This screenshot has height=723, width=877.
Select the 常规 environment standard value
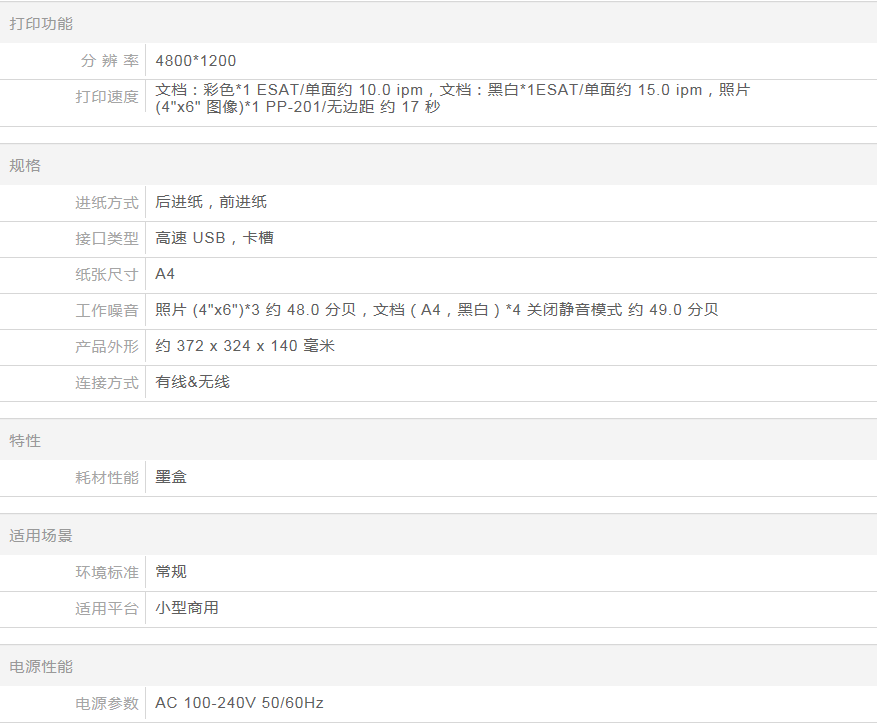click(171, 572)
